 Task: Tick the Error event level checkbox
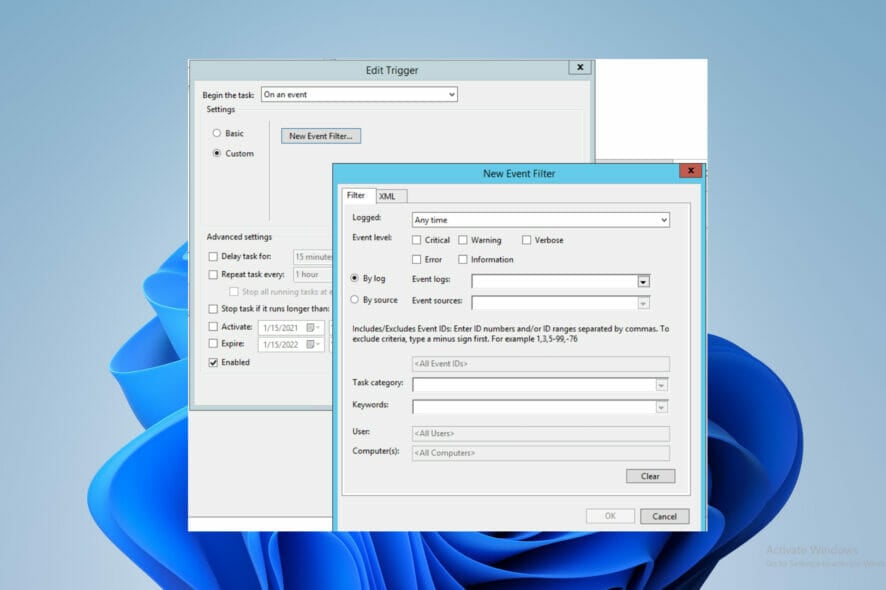point(416,260)
